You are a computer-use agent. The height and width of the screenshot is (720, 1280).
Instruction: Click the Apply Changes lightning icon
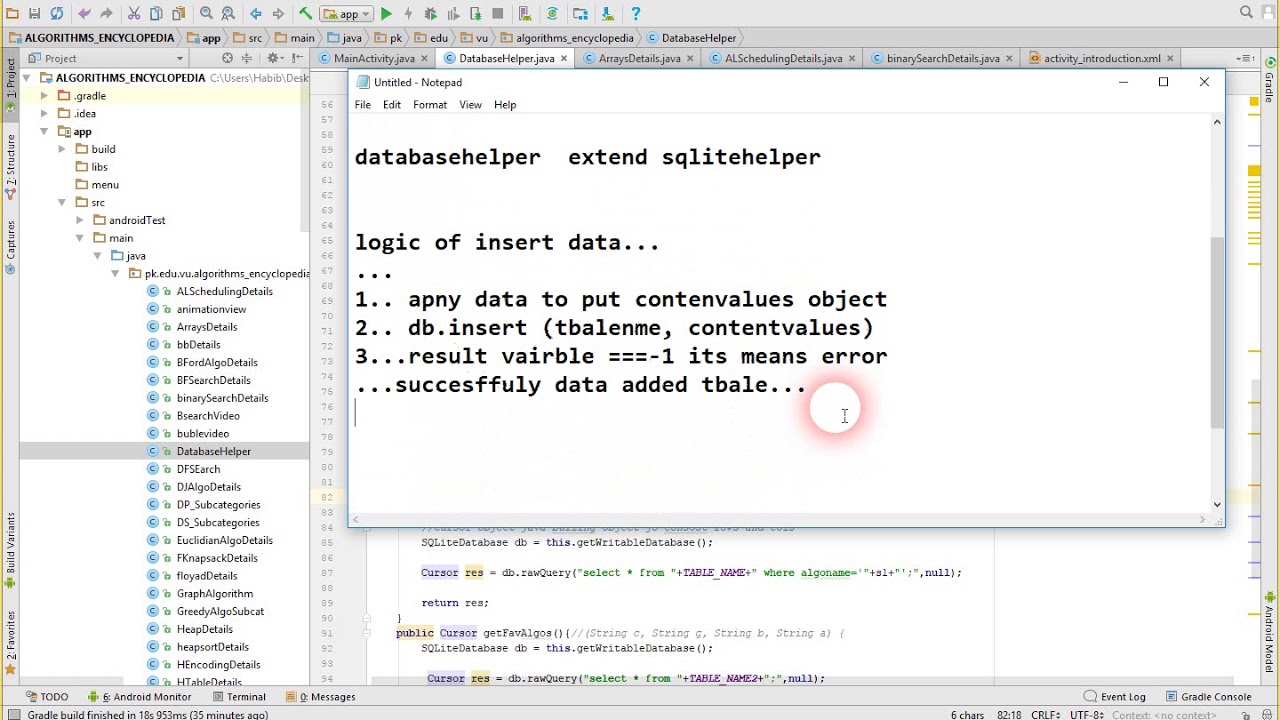coord(408,14)
